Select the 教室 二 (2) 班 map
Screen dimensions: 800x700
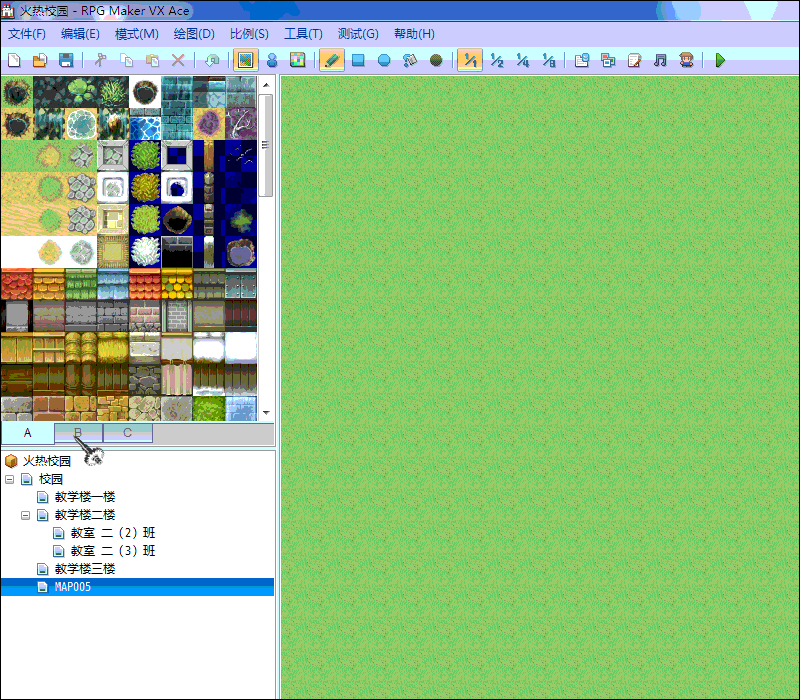pyautogui.click(x=113, y=533)
